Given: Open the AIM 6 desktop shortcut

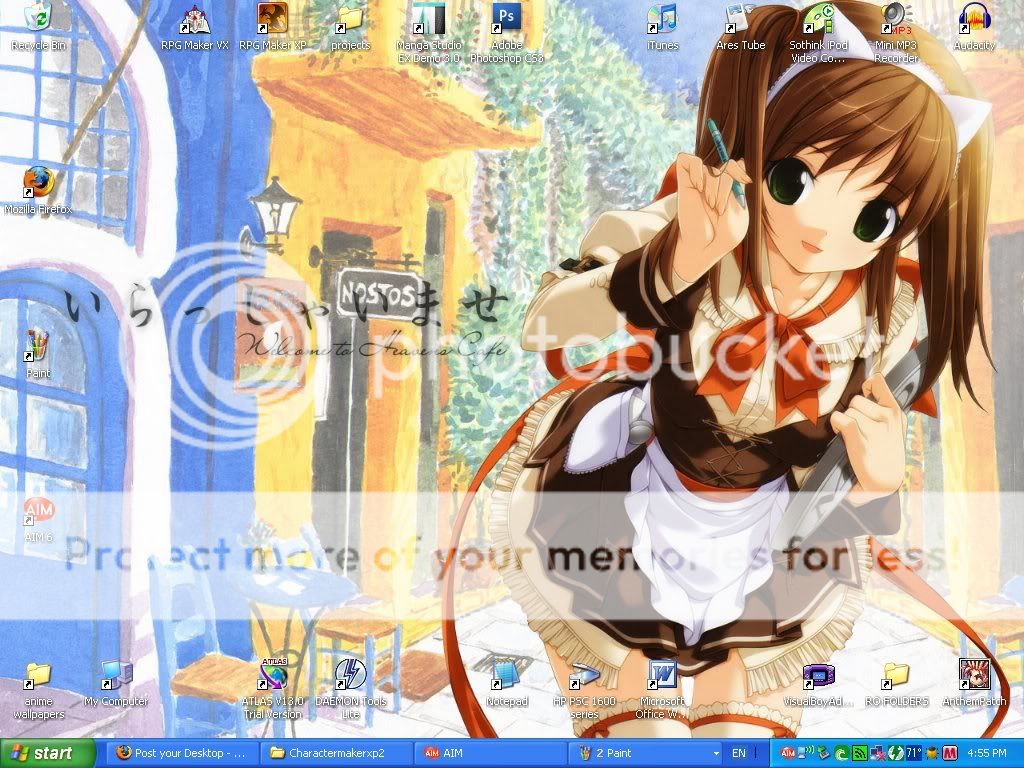Looking at the screenshot, I should coord(38,512).
